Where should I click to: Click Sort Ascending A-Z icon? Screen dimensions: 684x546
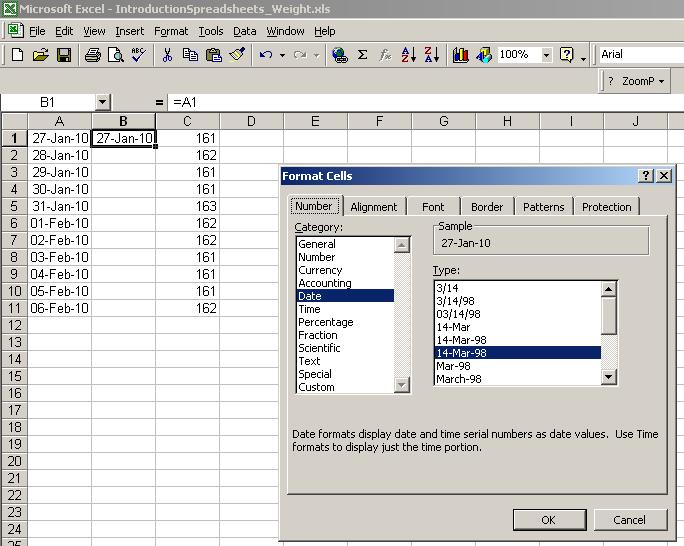coord(408,55)
